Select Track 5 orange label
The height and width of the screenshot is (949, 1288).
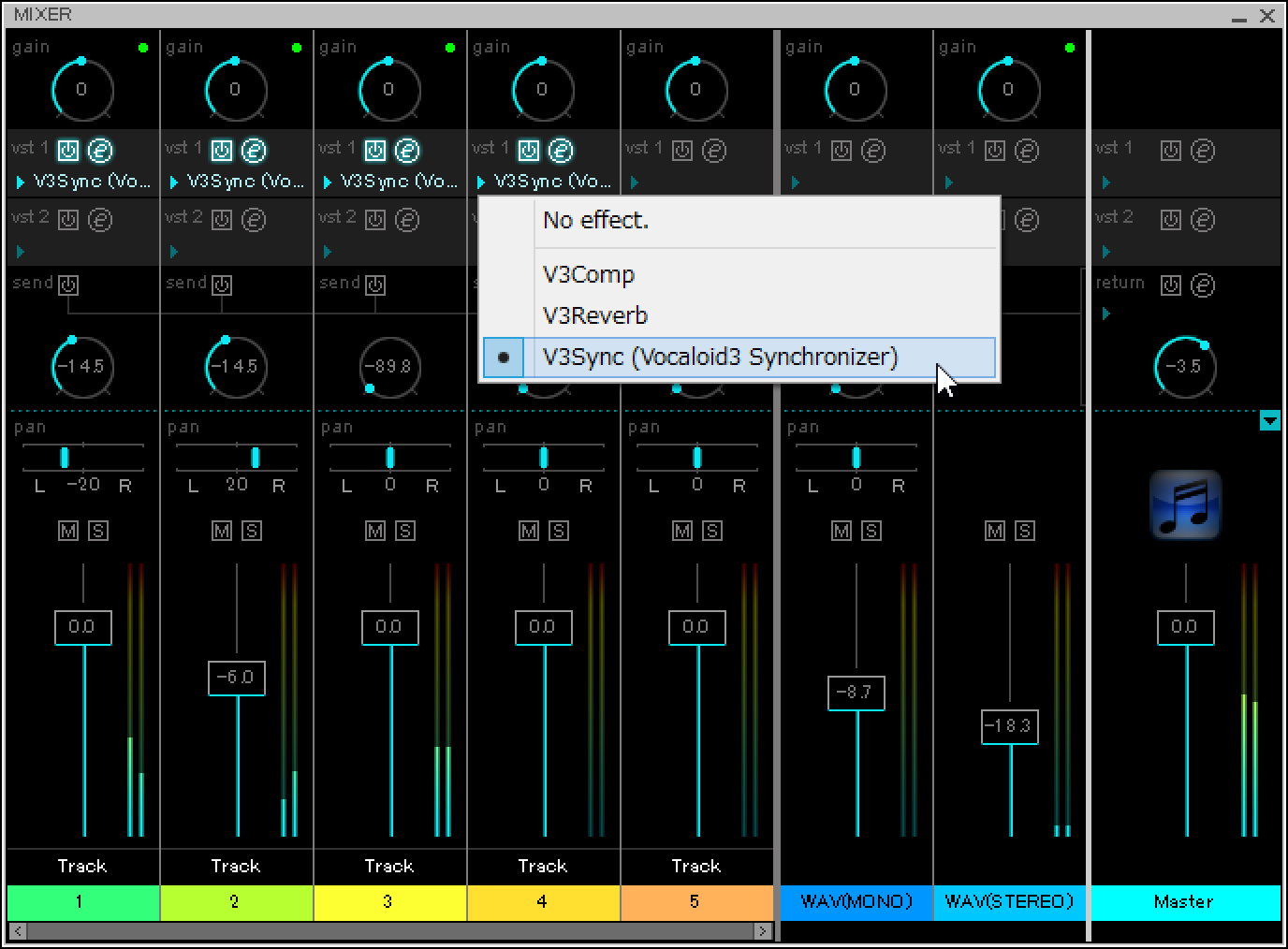click(697, 902)
